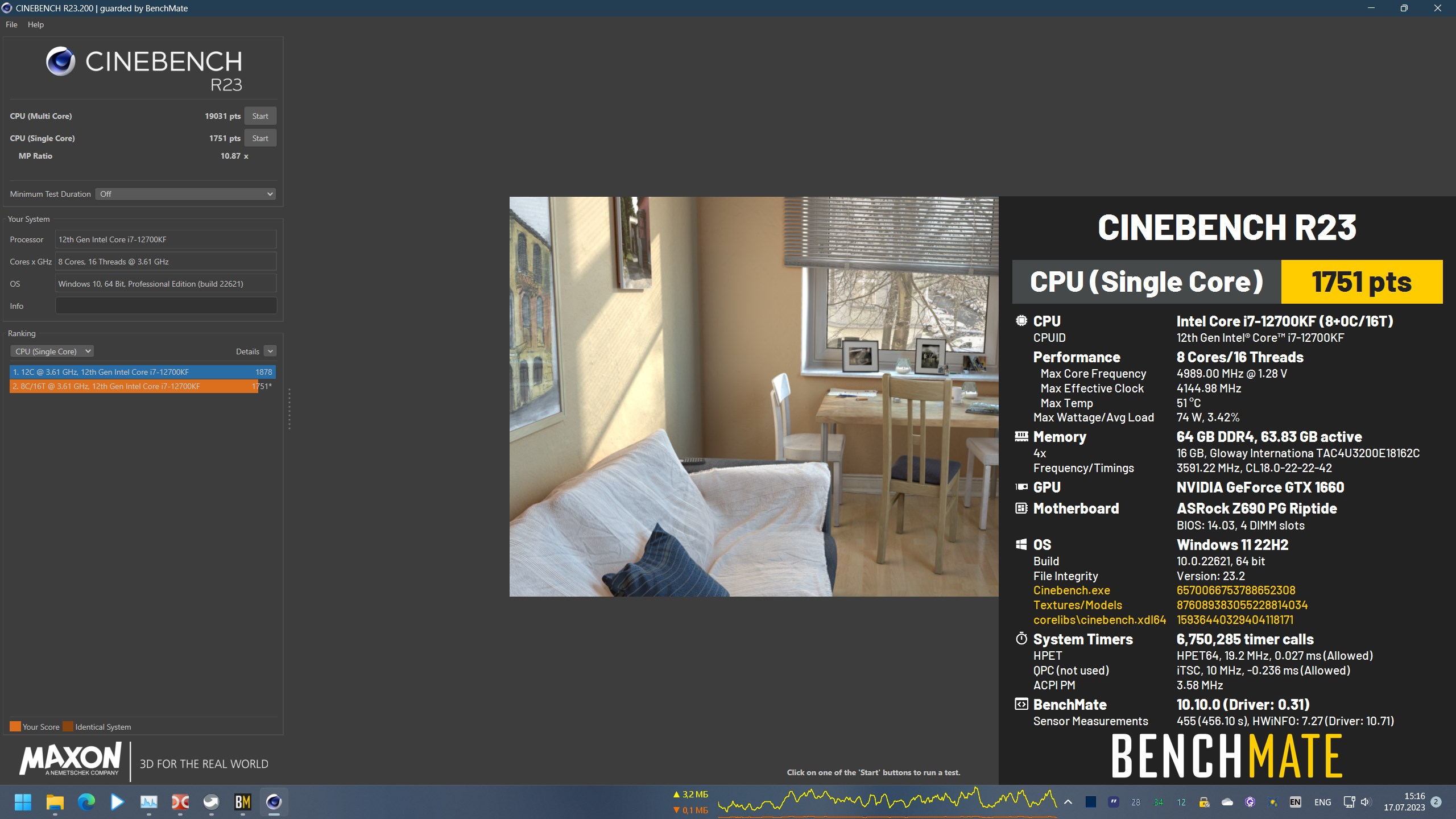Viewport: 1456px width, 819px height.
Task: Click the Processor field showing i7-12700KF
Action: click(166, 239)
